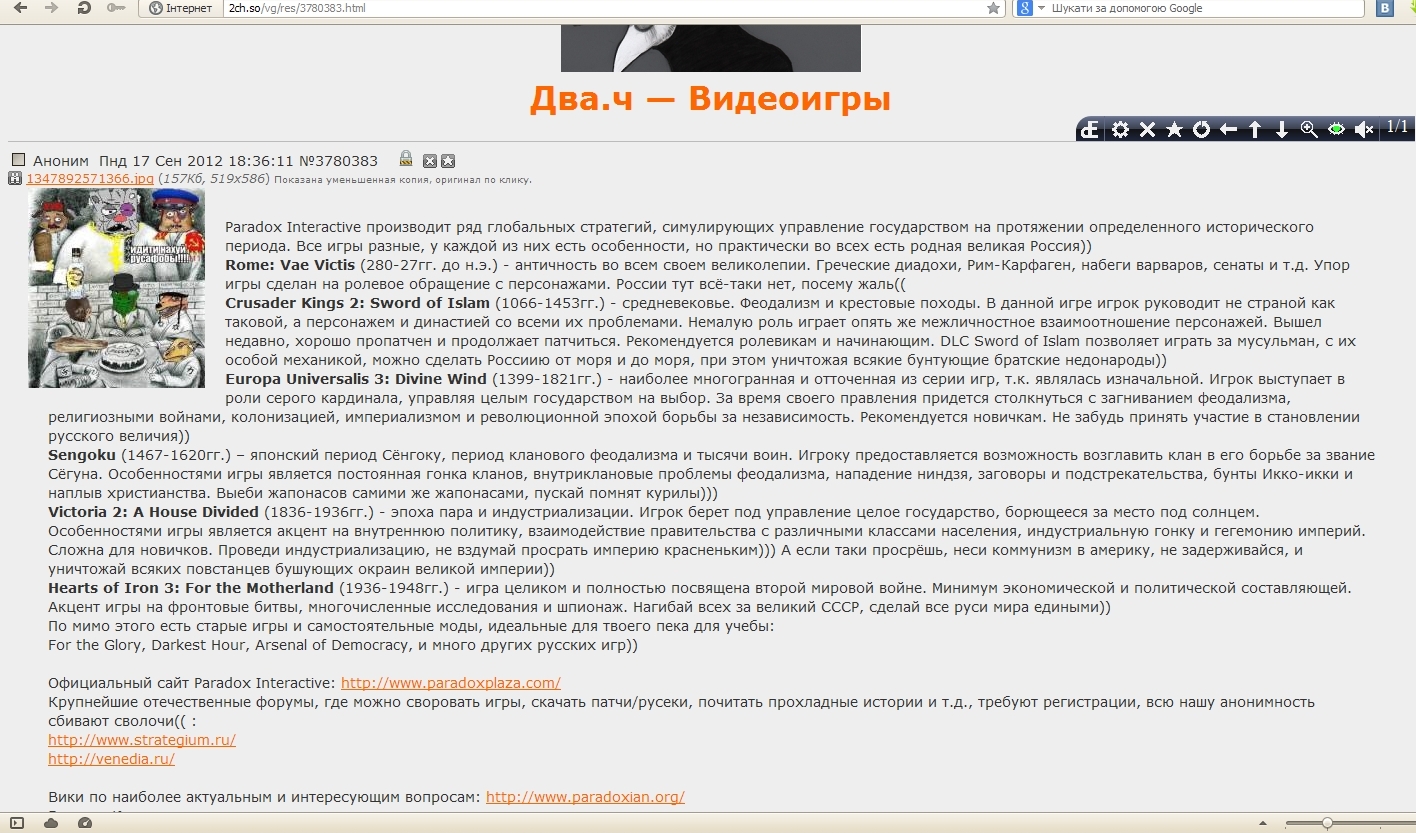Open the panel toggle icon in status bar

pos(17,823)
